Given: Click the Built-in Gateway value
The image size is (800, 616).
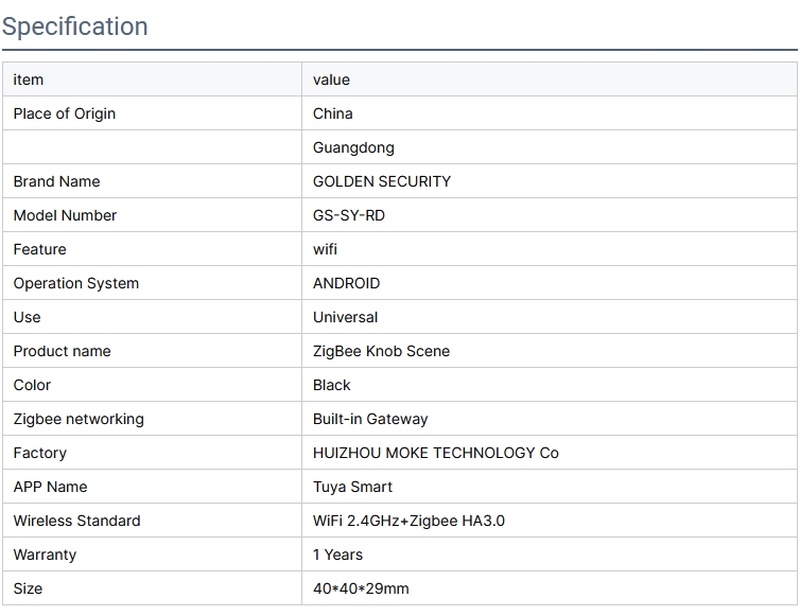Looking at the screenshot, I should pyautogui.click(x=370, y=419).
